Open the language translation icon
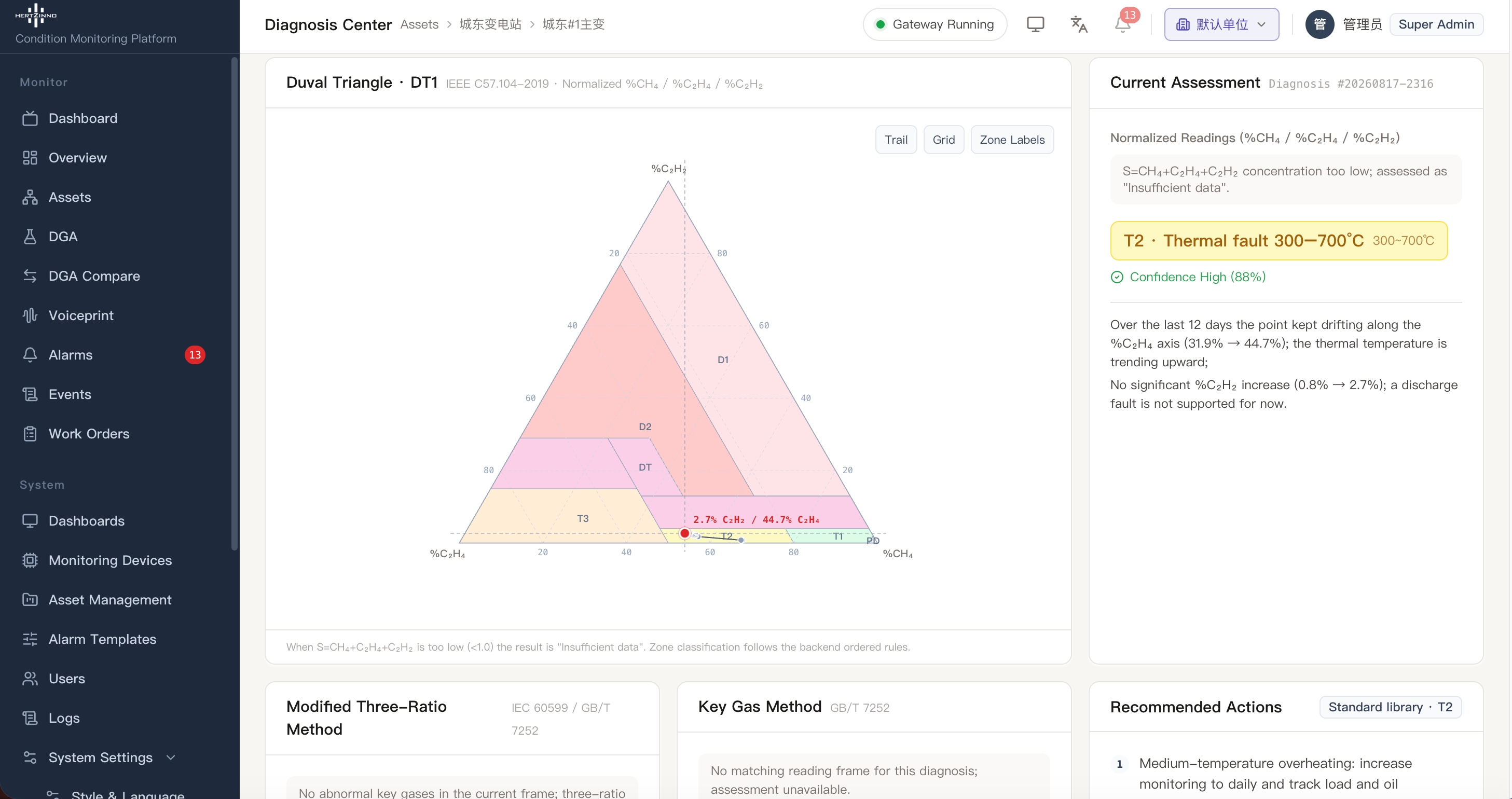The height and width of the screenshot is (799, 1512). coord(1079,24)
